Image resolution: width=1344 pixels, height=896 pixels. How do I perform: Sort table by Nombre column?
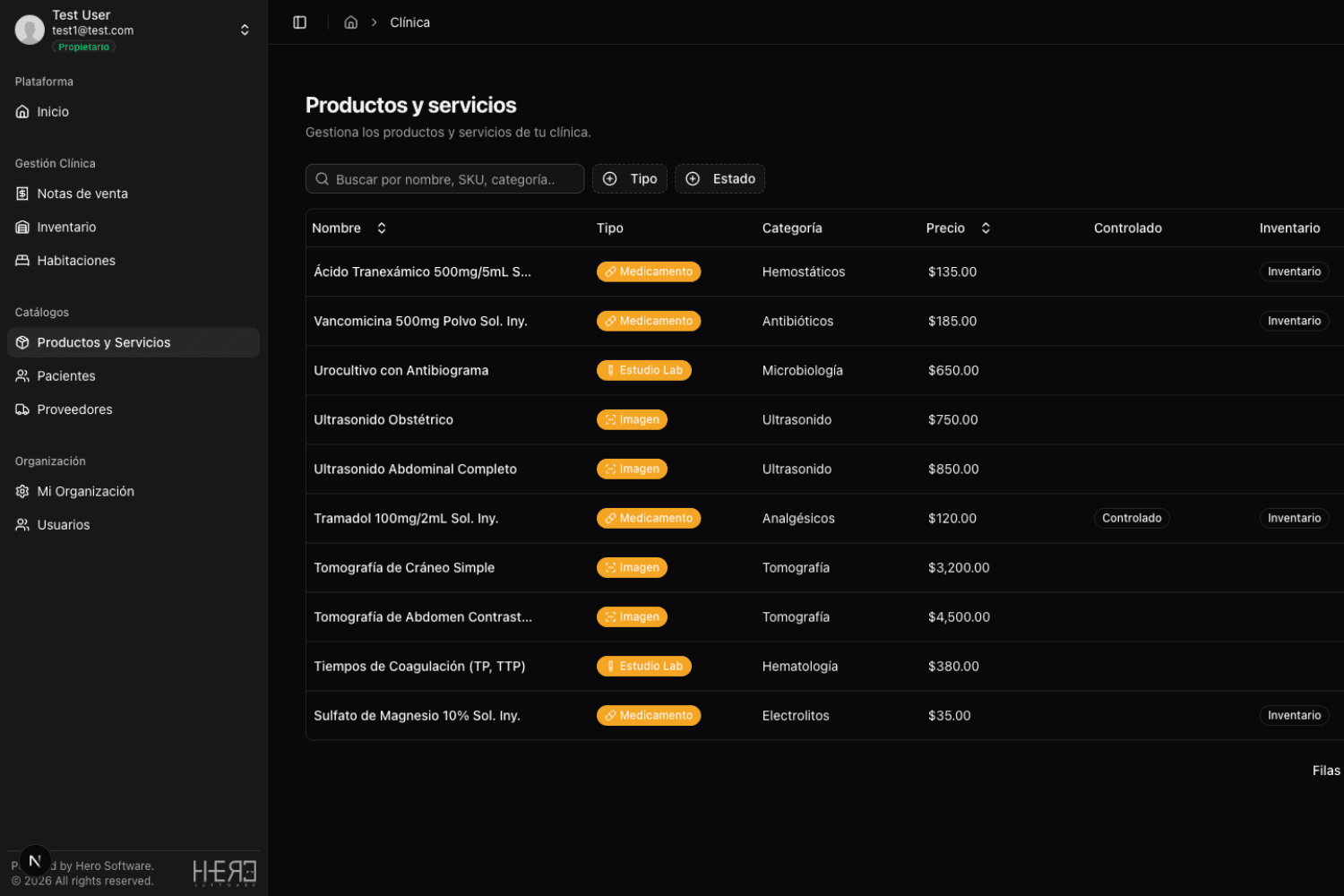click(x=381, y=228)
